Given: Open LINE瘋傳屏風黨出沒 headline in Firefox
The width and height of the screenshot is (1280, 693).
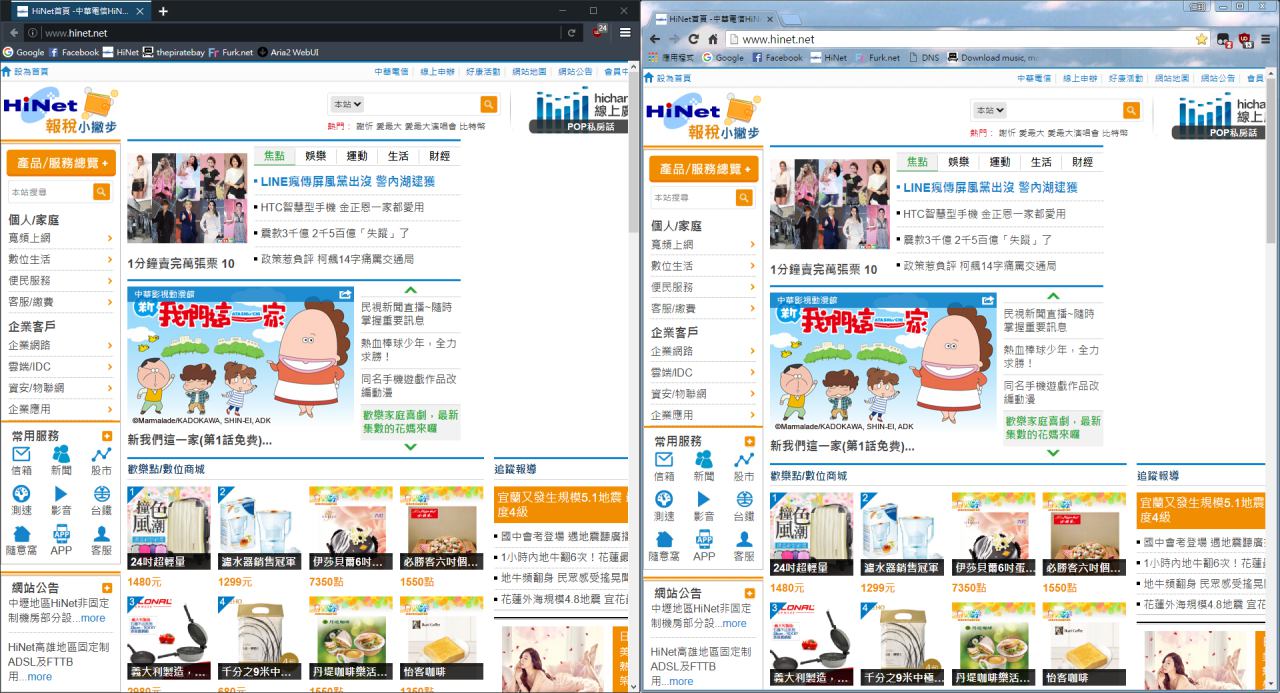Looking at the screenshot, I should coord(346,181).
